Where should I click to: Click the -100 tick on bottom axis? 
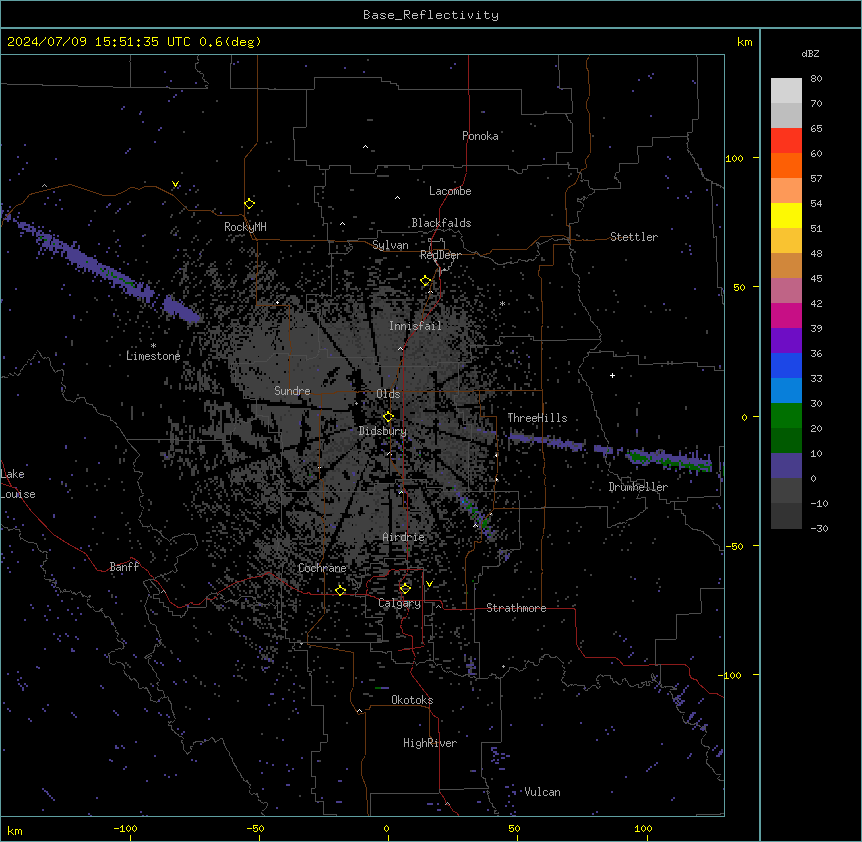click(126, 828)
